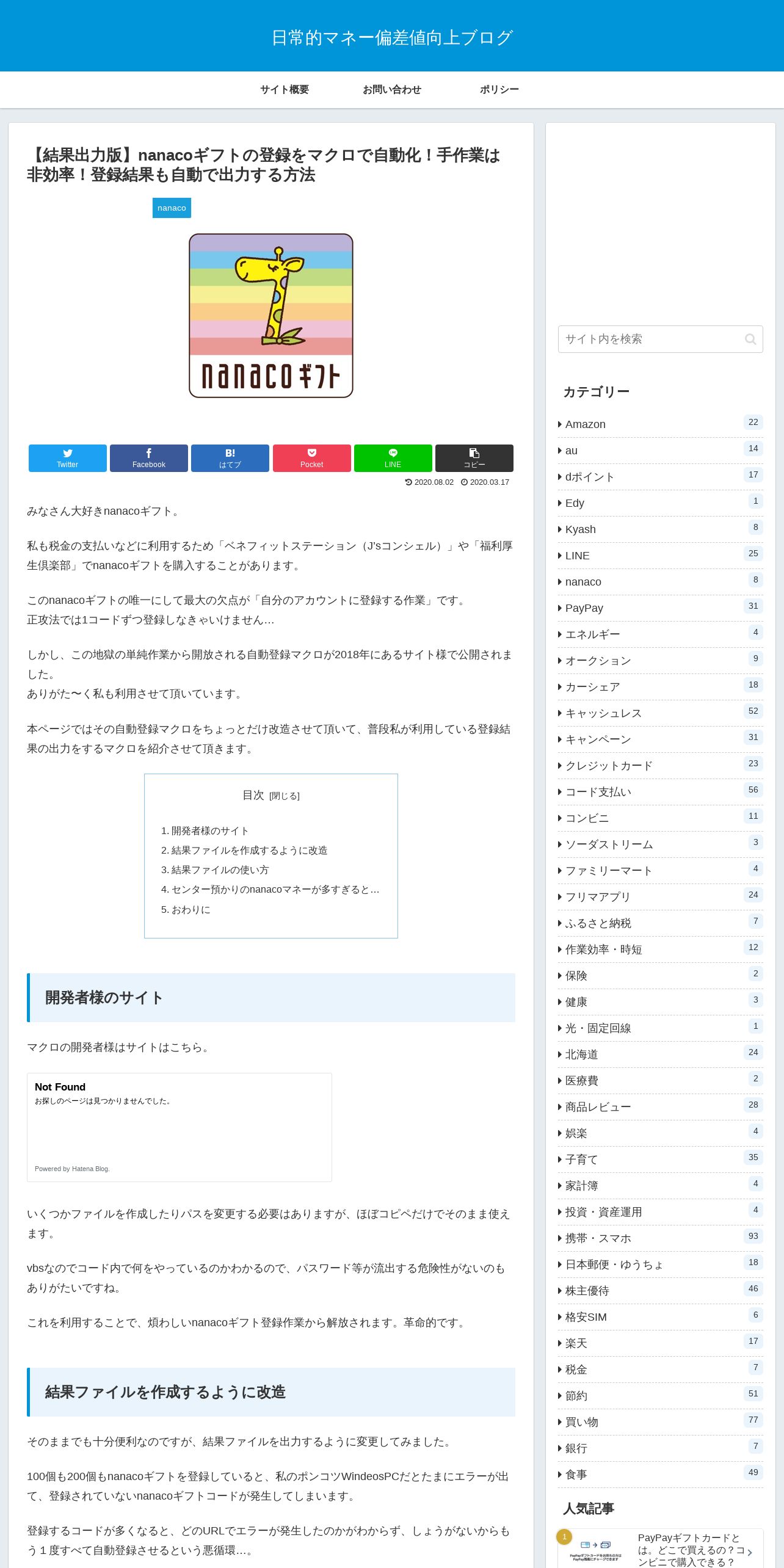Open the 食事 category

[661, 1475]
